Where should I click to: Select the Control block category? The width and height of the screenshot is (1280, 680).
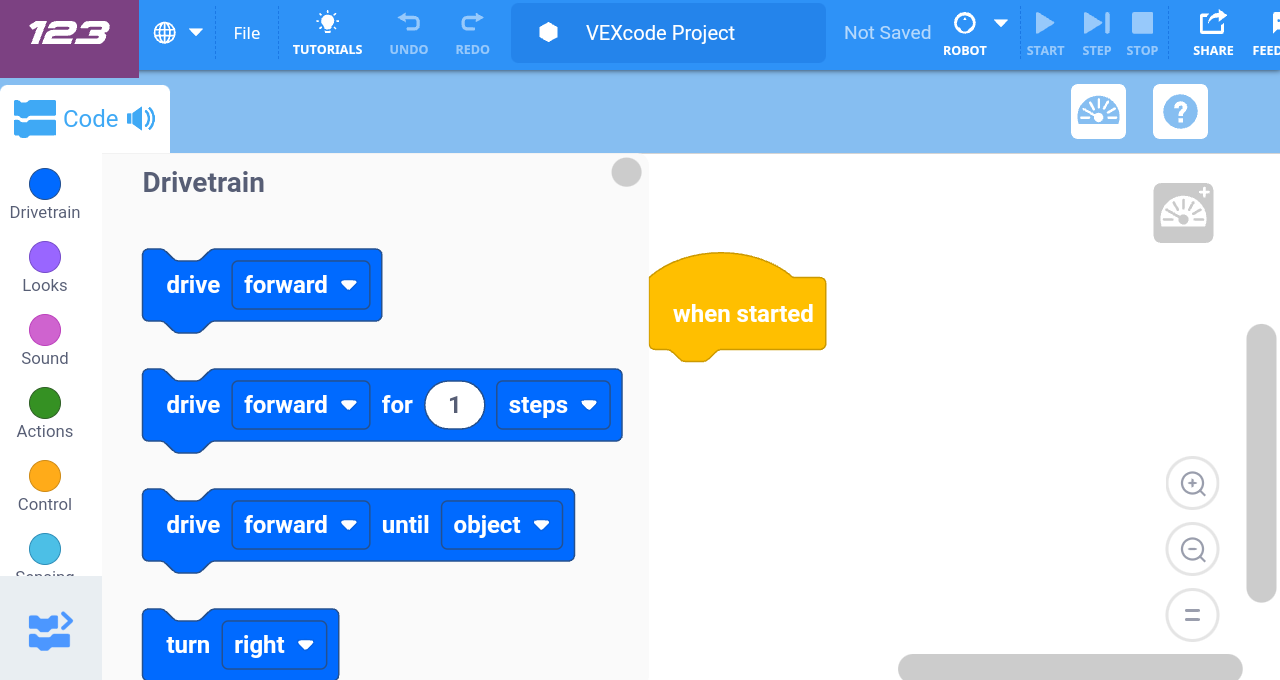coord(44,486)
